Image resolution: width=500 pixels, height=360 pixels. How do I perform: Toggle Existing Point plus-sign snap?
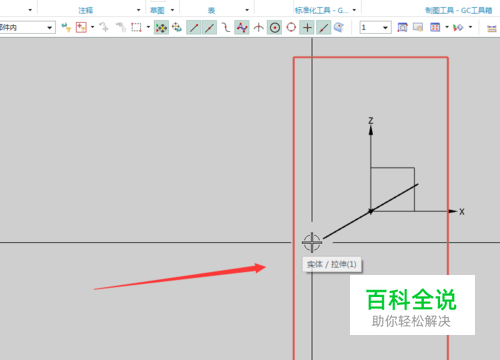pyautogui.click(x=307, y=28)
